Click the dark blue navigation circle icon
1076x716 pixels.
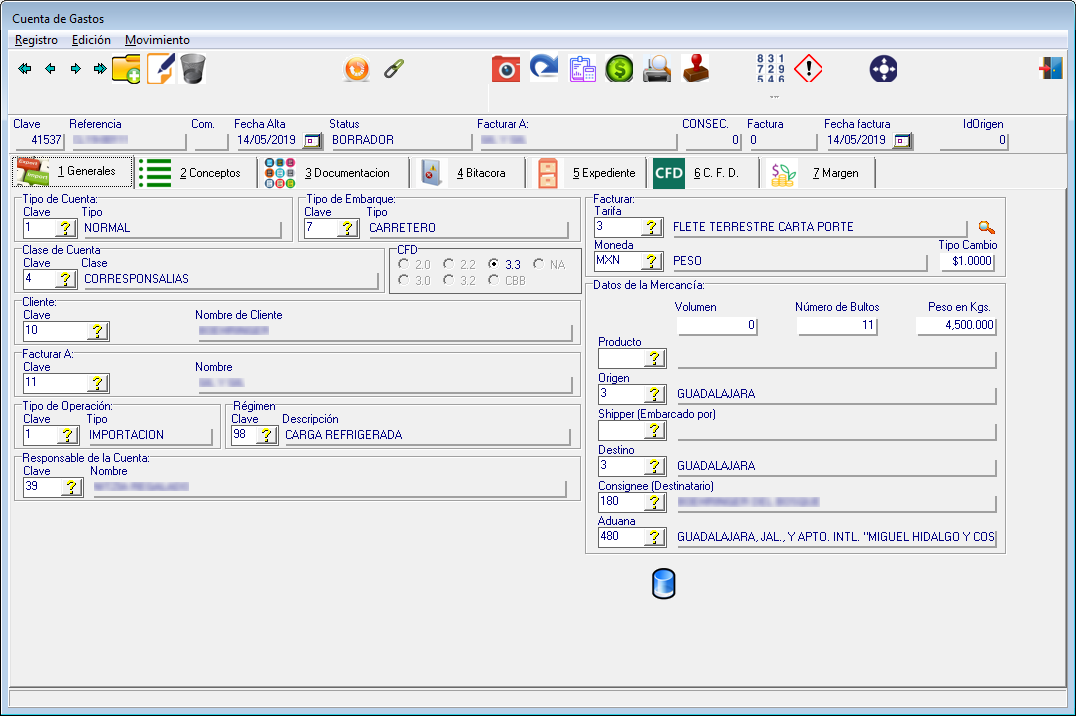[x=883, y=69]
